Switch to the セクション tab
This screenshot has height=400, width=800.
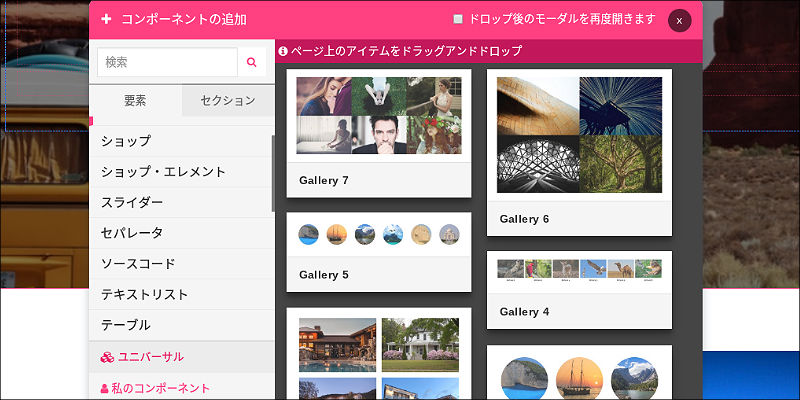tap(228, 101)
